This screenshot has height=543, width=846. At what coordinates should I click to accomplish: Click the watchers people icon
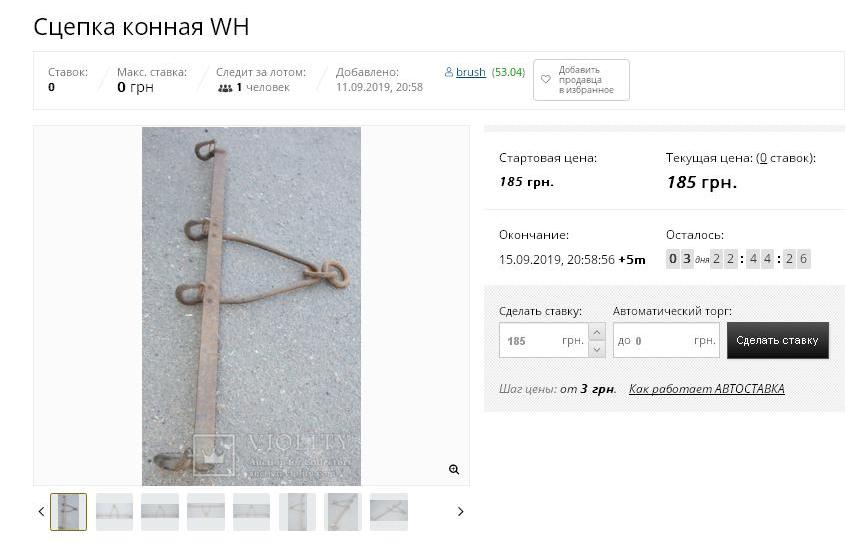[225, 87]
